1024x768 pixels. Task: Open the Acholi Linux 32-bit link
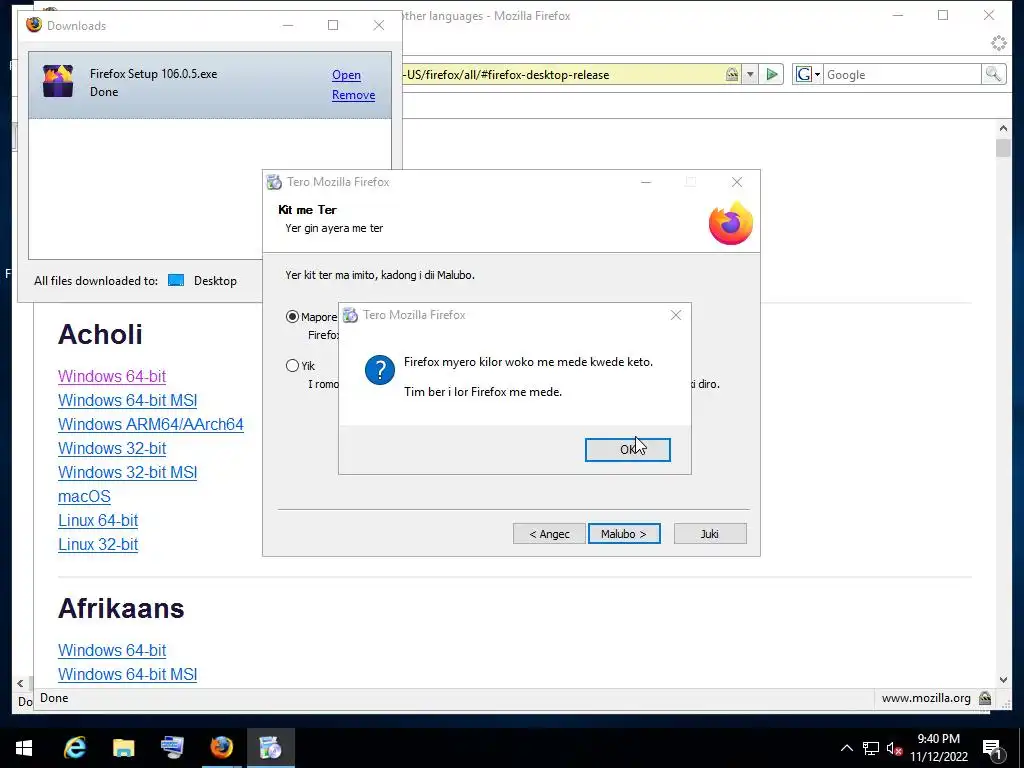[98, 545]
